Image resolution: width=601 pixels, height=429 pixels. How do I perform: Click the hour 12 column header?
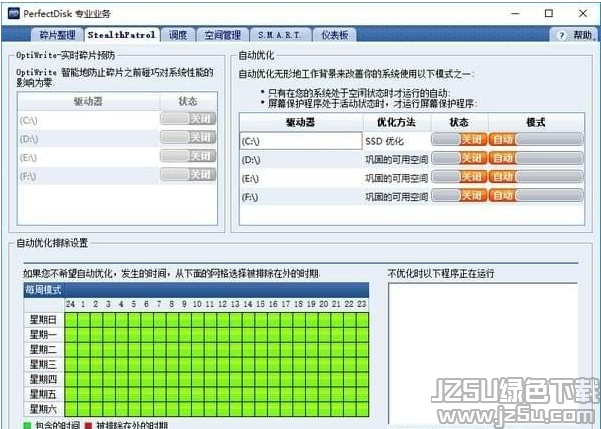point(223,304)
